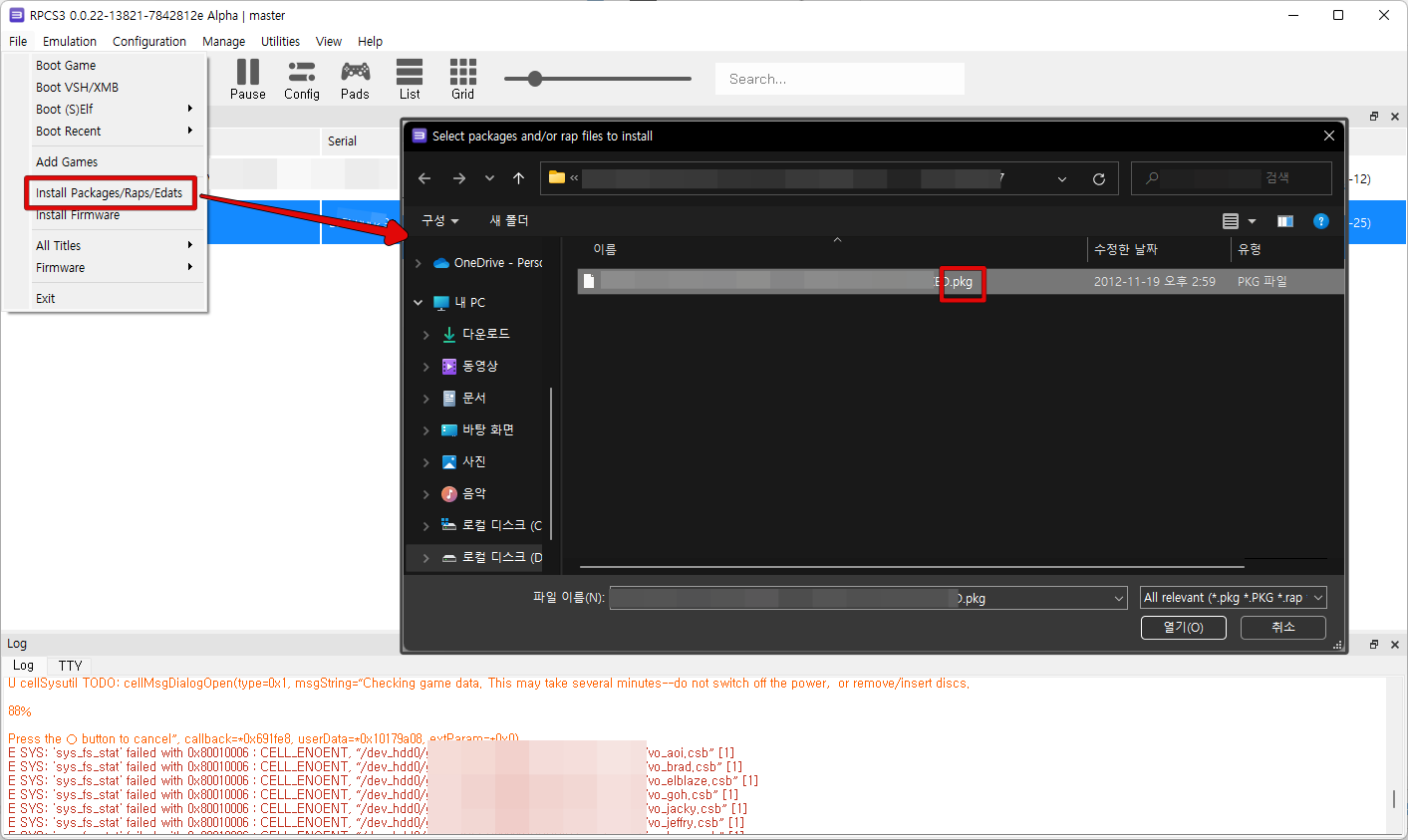Go up one folder level
1408x840 pixels.
pyautogui.click(x=518, y=178)
